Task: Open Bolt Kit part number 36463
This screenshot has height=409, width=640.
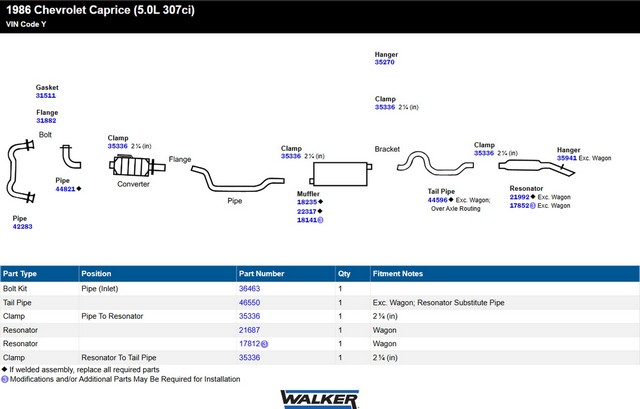Action: pyautogui.click(x=249, y=289)
